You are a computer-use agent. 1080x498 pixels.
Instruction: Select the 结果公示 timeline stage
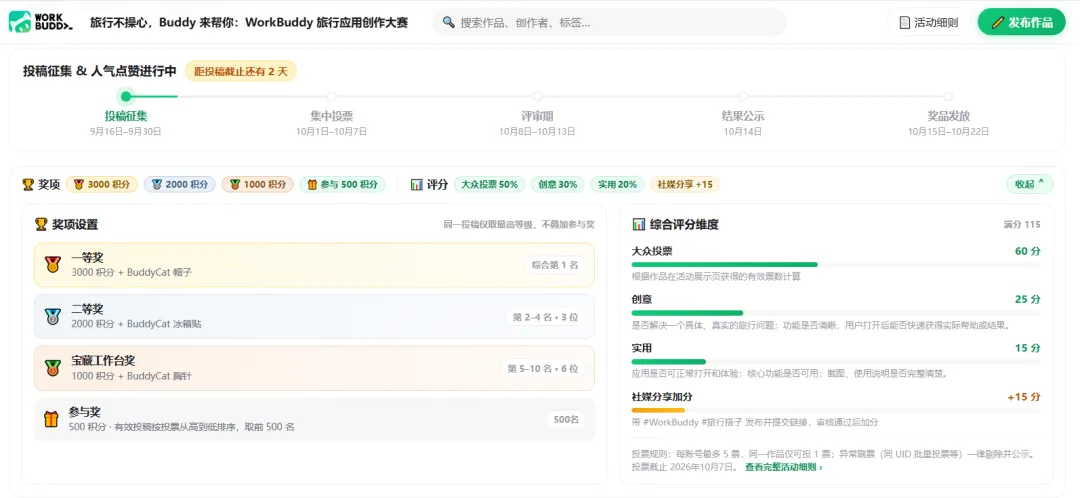click(742, 115)
